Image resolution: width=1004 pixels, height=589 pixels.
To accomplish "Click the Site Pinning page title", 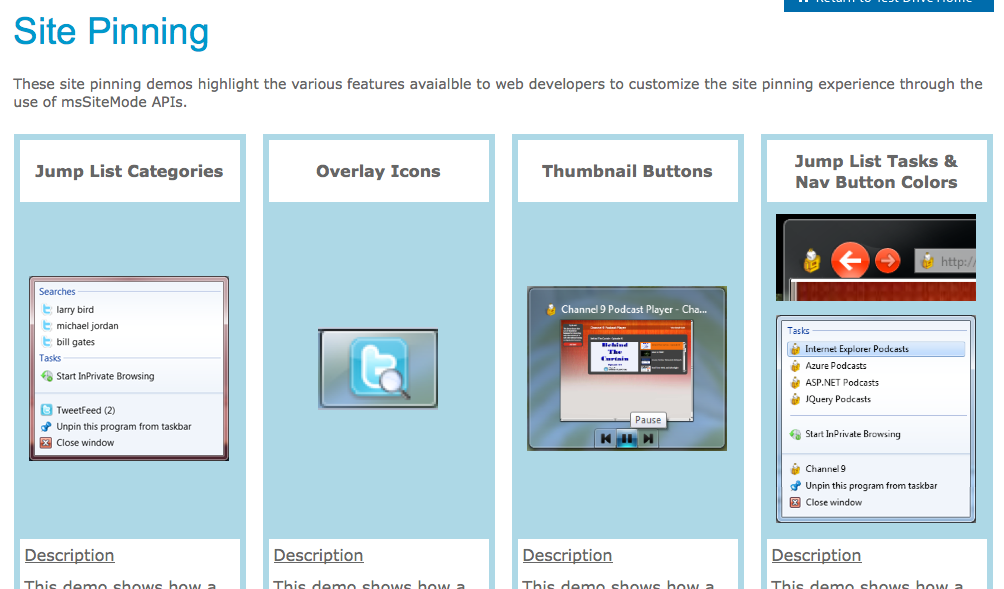I will click(x=111, y=31).
